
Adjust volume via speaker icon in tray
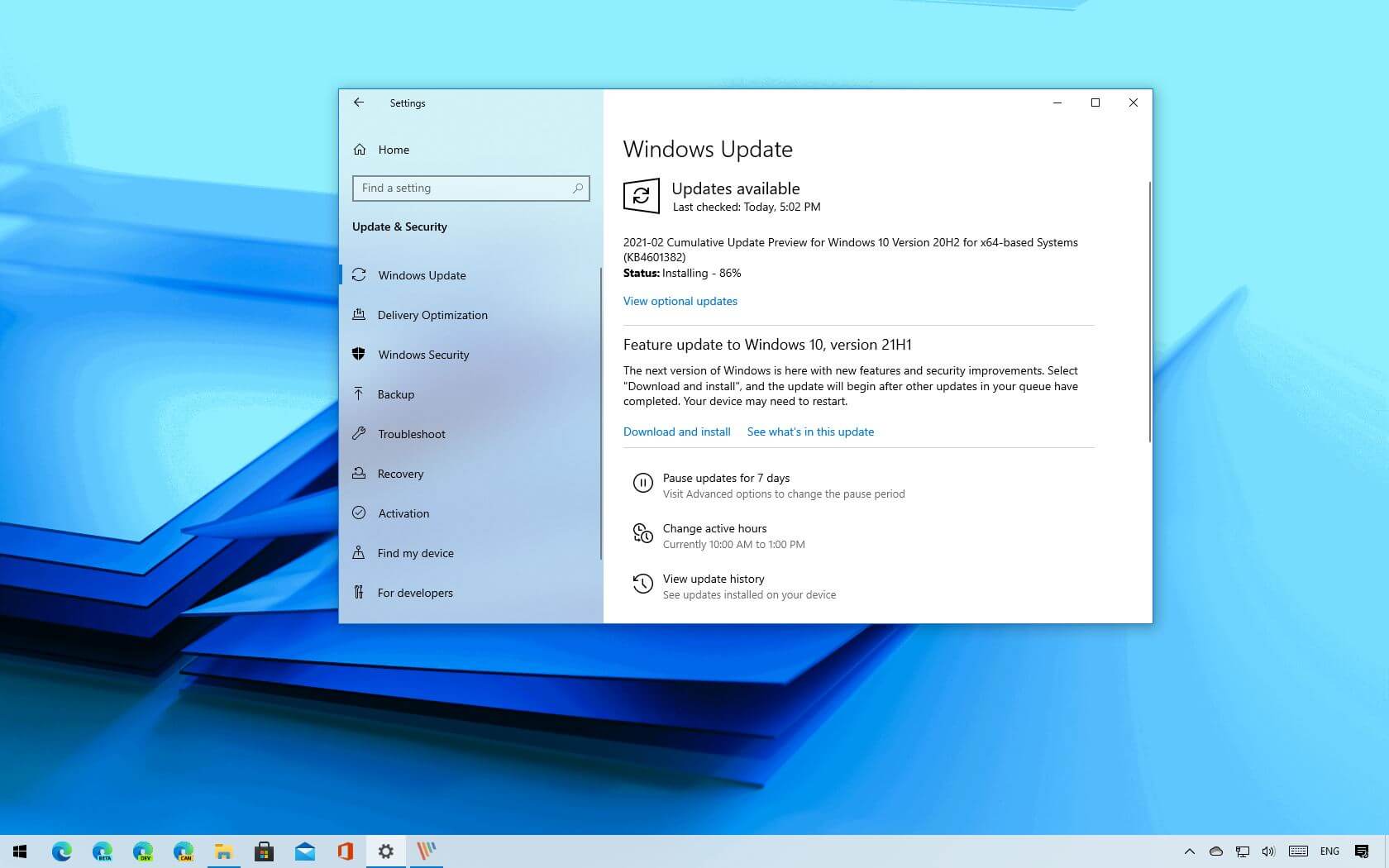click(1268, 851)
